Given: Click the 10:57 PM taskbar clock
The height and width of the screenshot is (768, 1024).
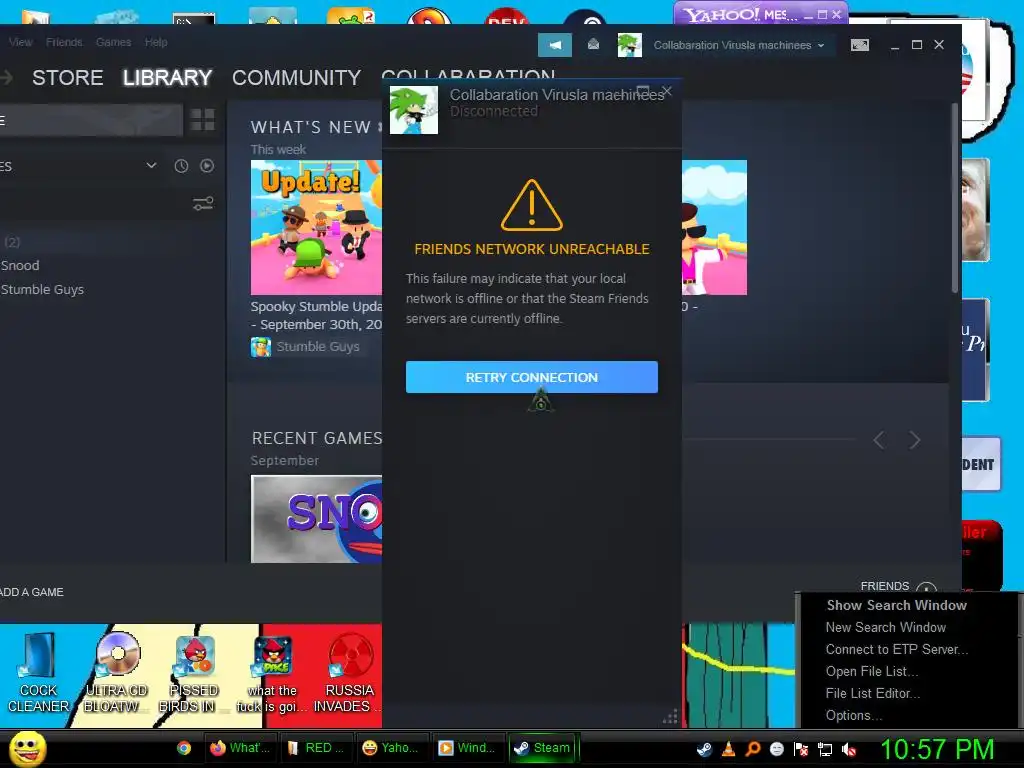Looking at the screenshot, I should [x=937, y=749].
